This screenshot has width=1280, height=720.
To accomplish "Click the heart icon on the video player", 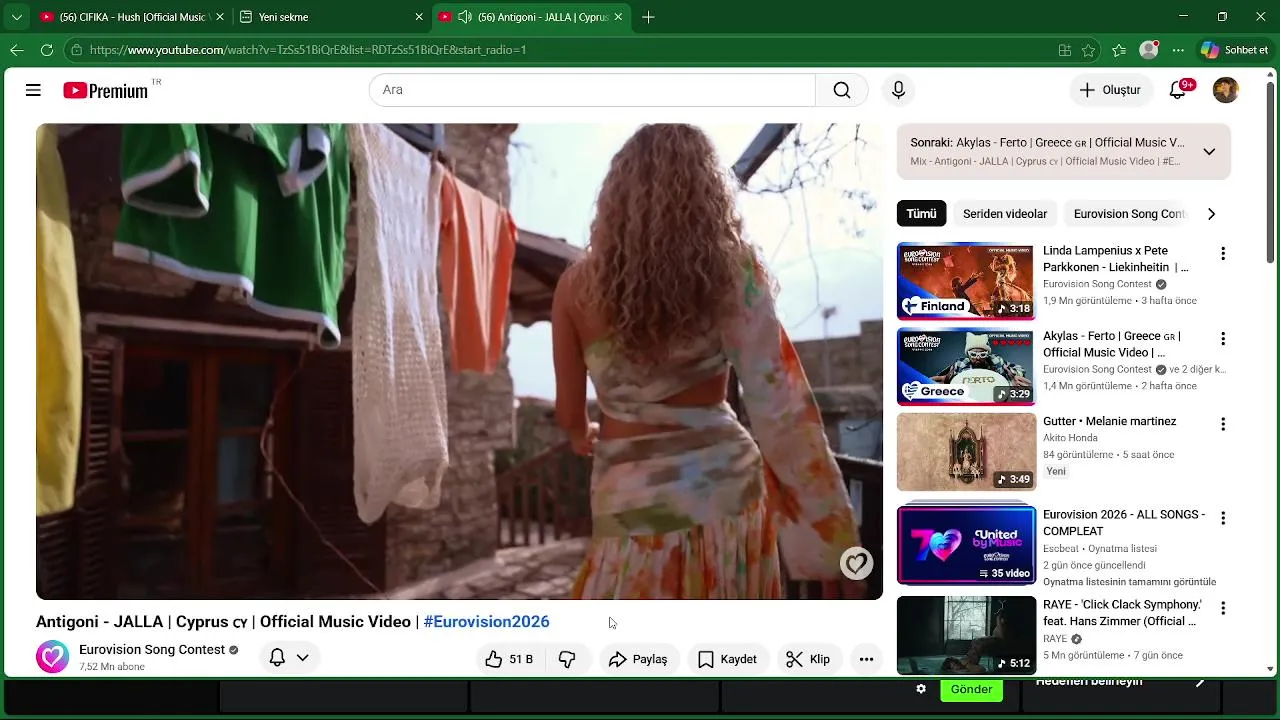I will click(856, 564).
